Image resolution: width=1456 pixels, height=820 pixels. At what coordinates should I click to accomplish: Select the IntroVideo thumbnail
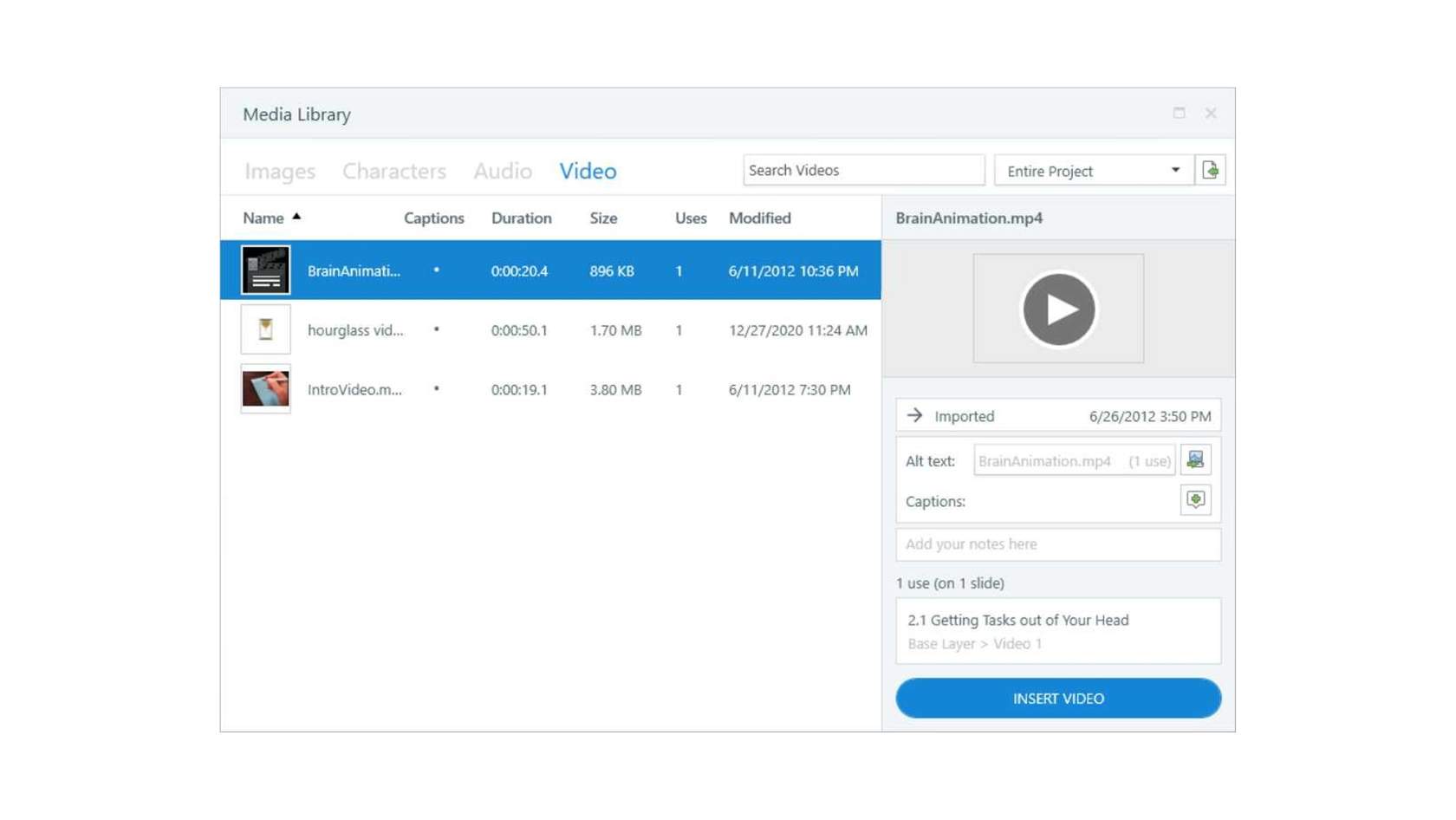tap(265, 389)
